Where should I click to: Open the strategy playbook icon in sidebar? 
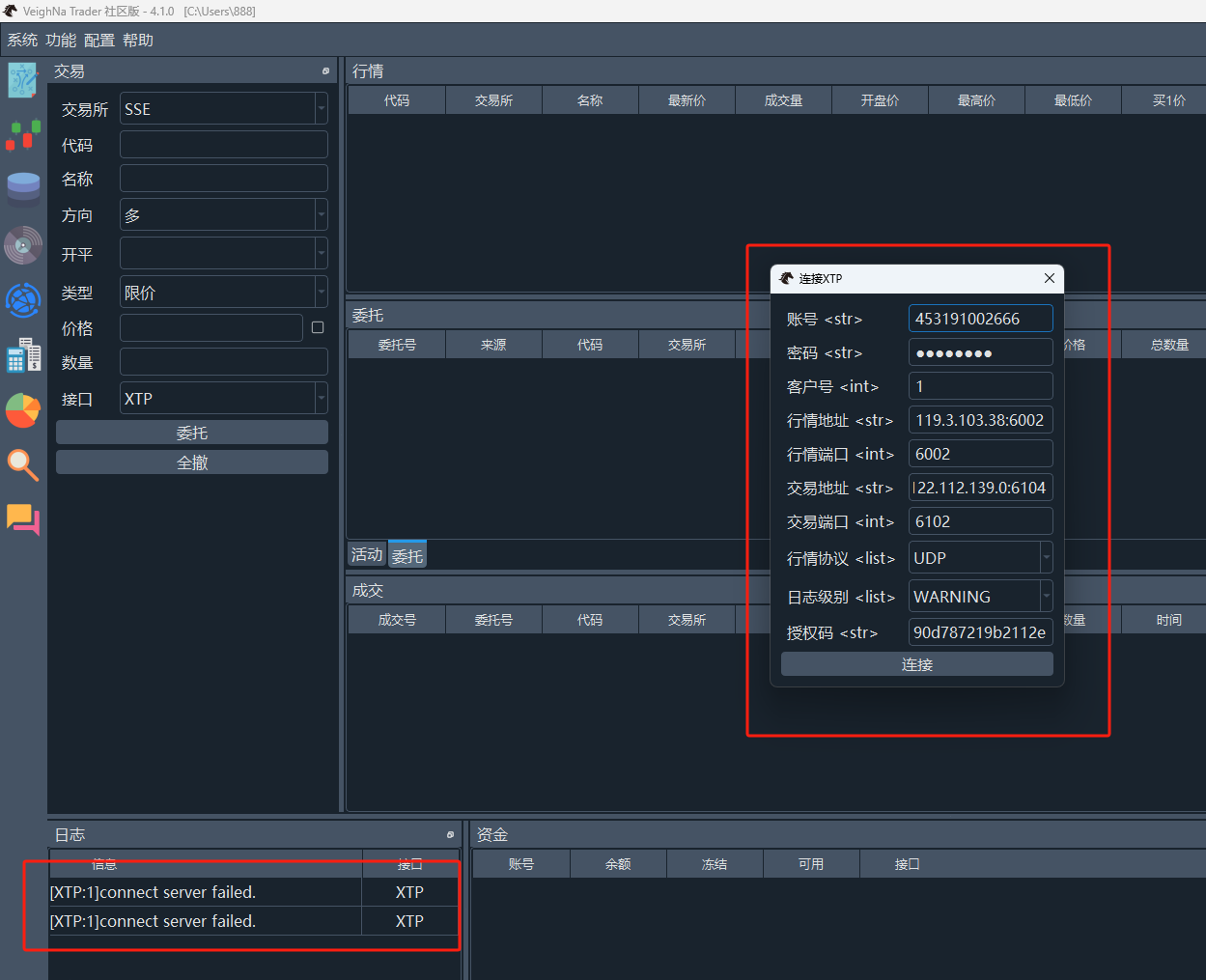pyautogui.click(x=23, y=80)
